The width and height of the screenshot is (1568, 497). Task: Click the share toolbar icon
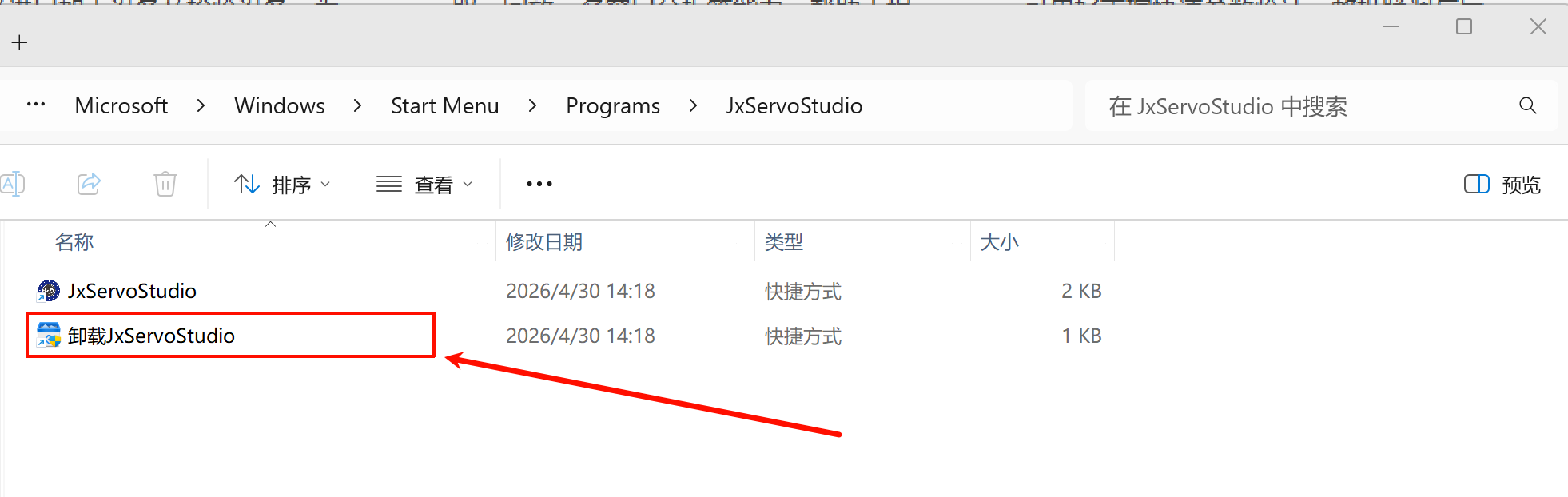tap(89, 185)
